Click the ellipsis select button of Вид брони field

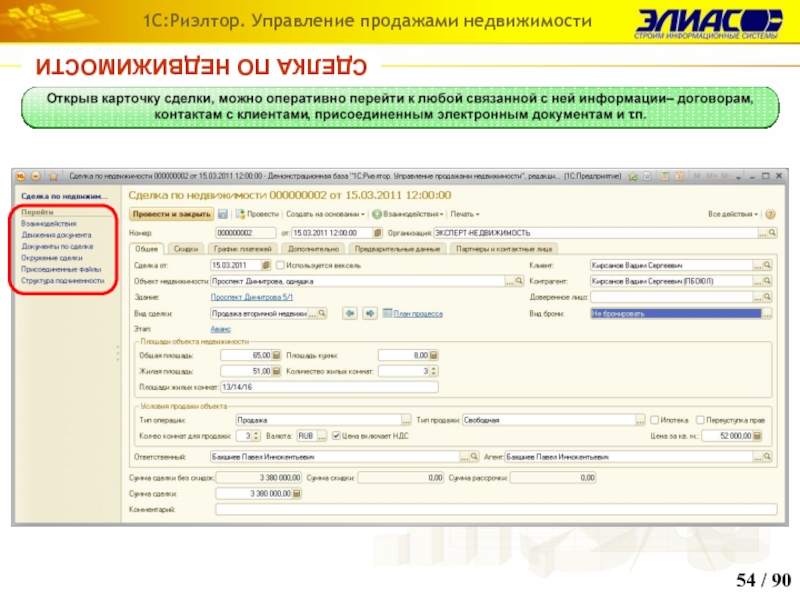[x=767, y=314]
